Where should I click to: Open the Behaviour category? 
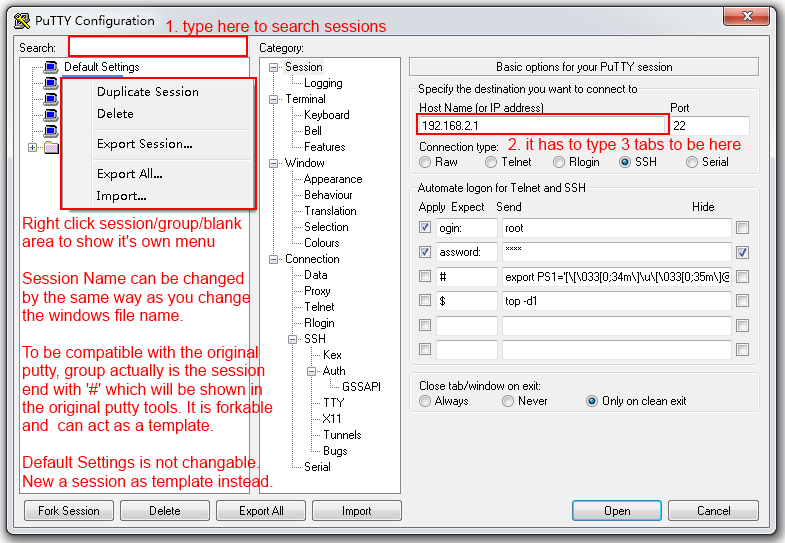tap(328, 195)
